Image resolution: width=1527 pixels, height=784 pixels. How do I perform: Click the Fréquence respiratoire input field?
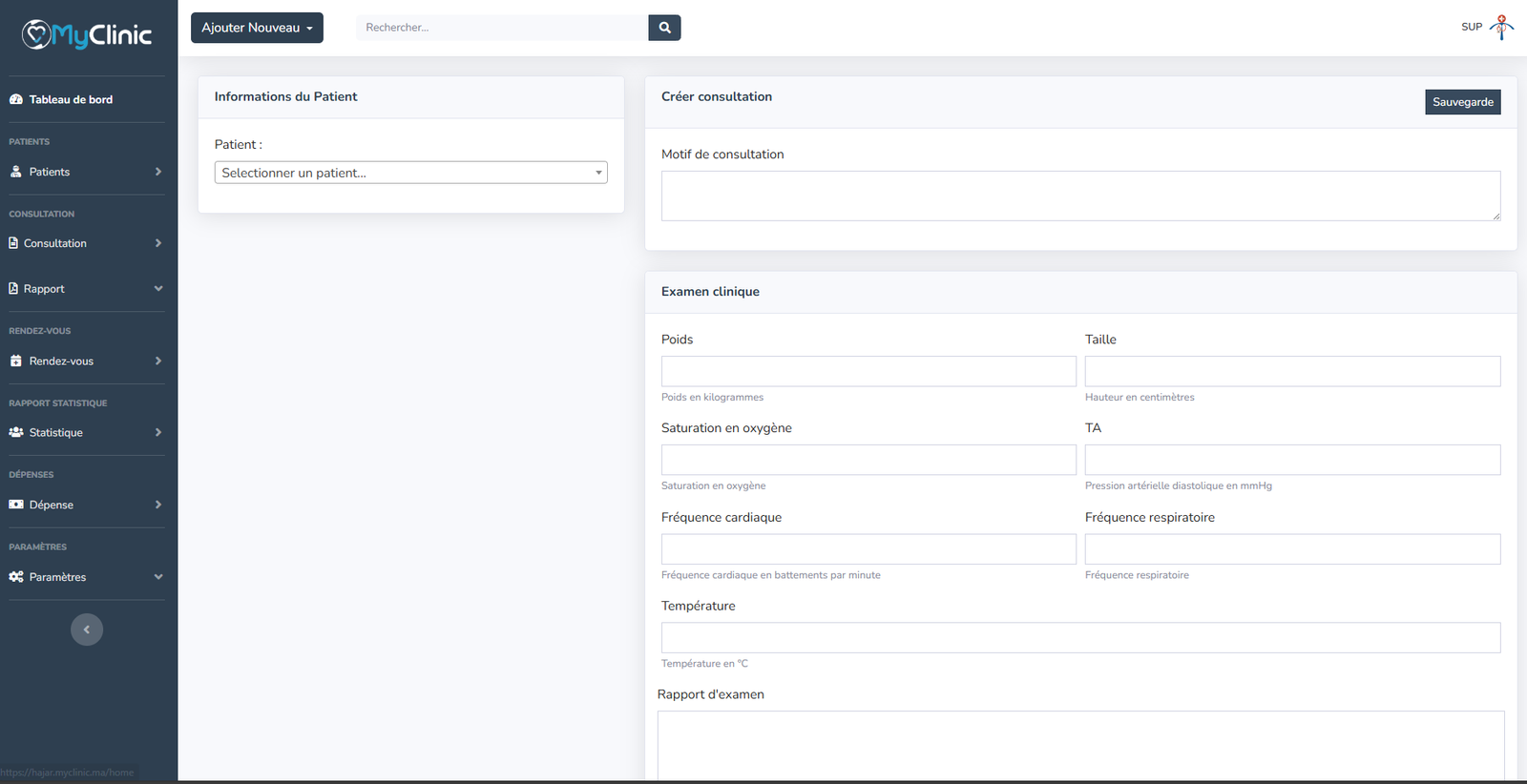[1292, 549]
